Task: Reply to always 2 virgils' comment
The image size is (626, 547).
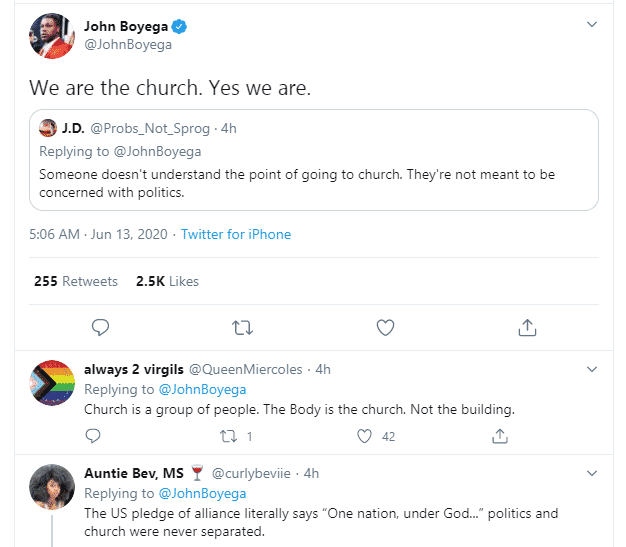Action: tap(93, 436)
